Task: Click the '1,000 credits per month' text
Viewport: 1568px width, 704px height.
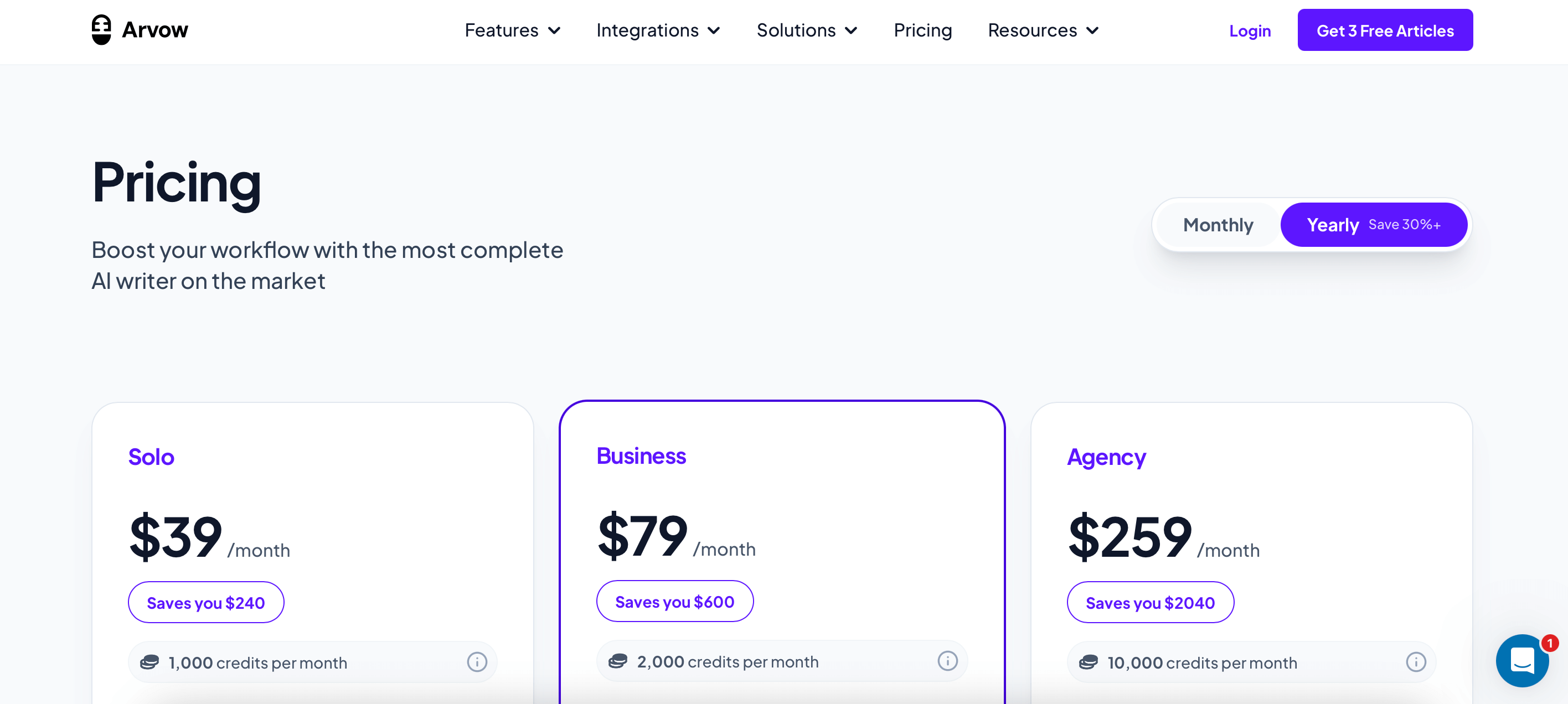Action: (257, 662)
